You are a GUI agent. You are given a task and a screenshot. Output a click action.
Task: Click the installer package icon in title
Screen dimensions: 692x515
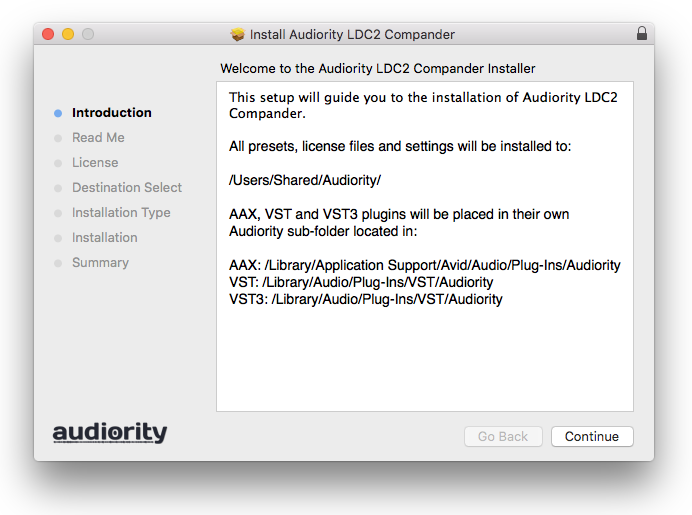[237, 34]
